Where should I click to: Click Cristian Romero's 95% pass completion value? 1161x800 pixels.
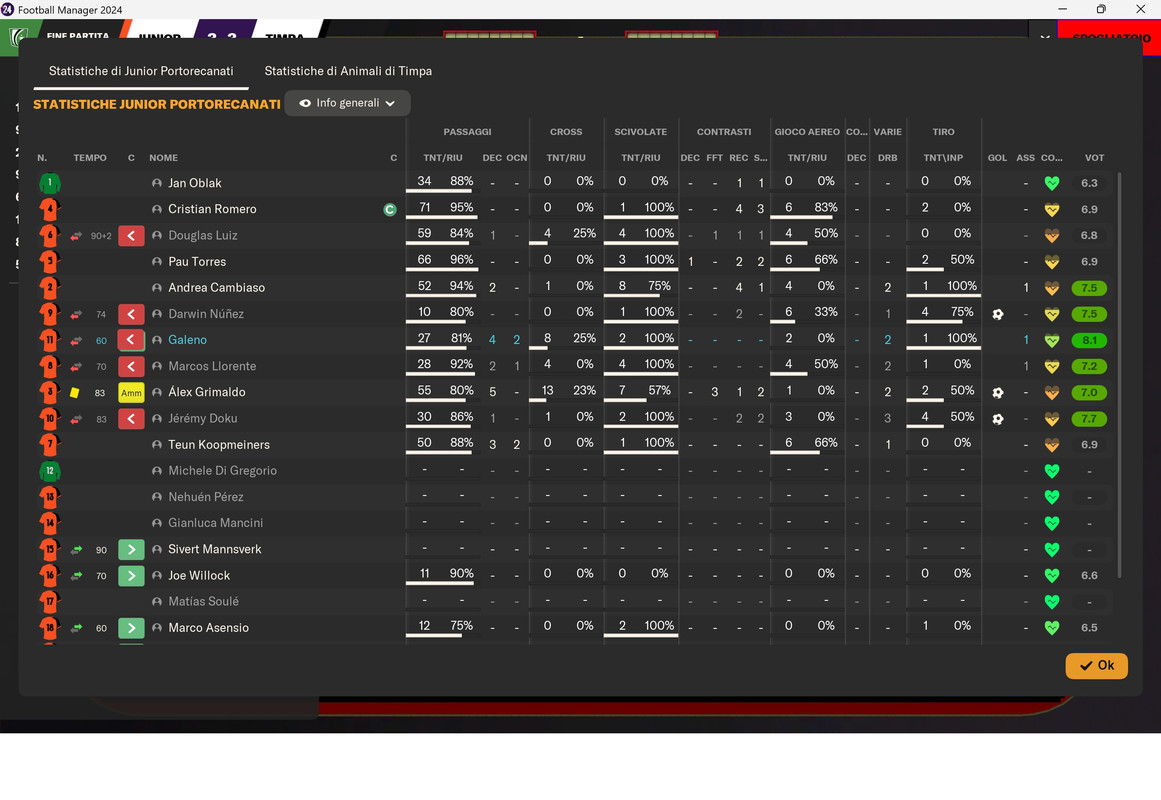pos(461,207)
